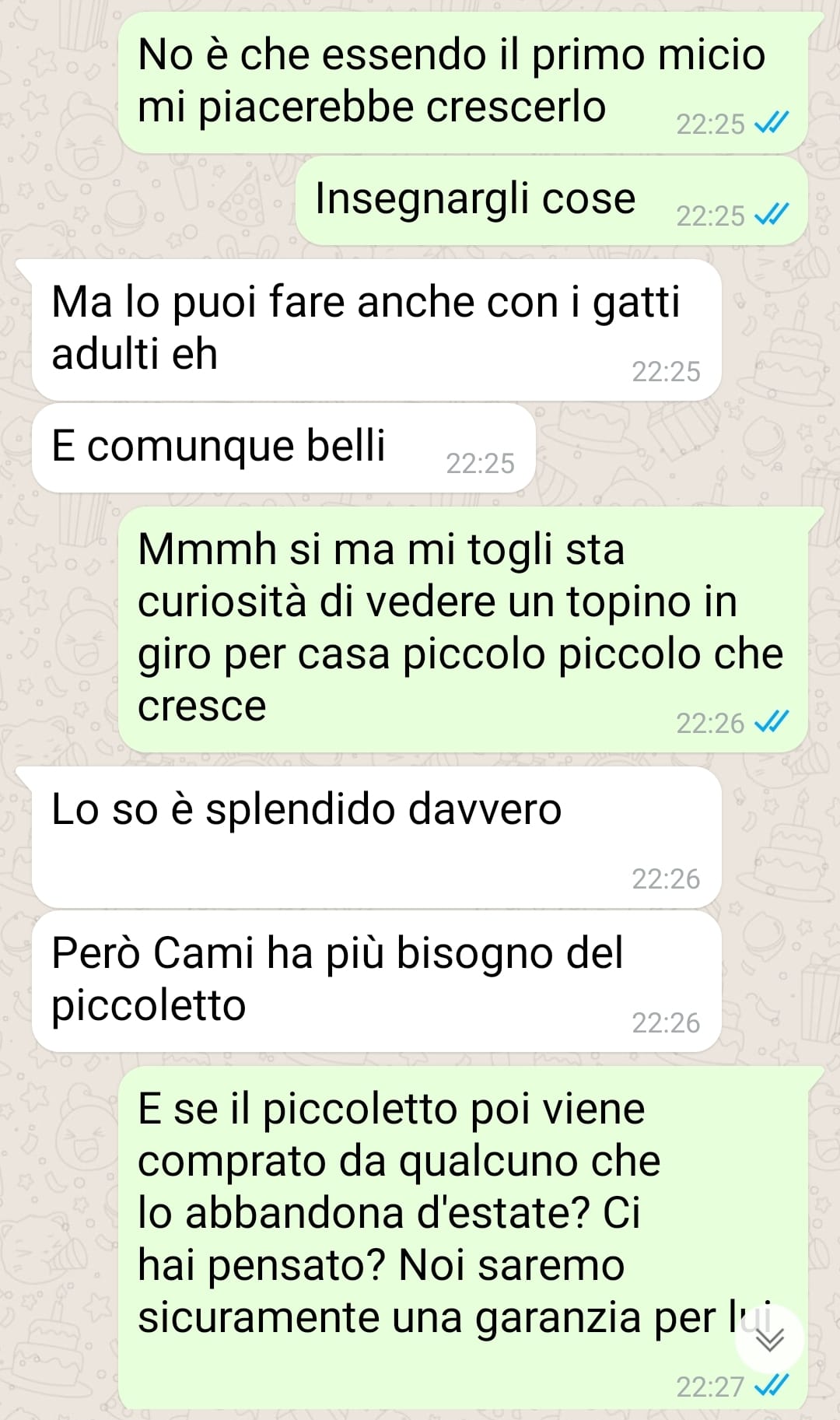Select the 'Insegnargli cose' message bubble
840x1420 pixels.
click(x=551, y=200)
